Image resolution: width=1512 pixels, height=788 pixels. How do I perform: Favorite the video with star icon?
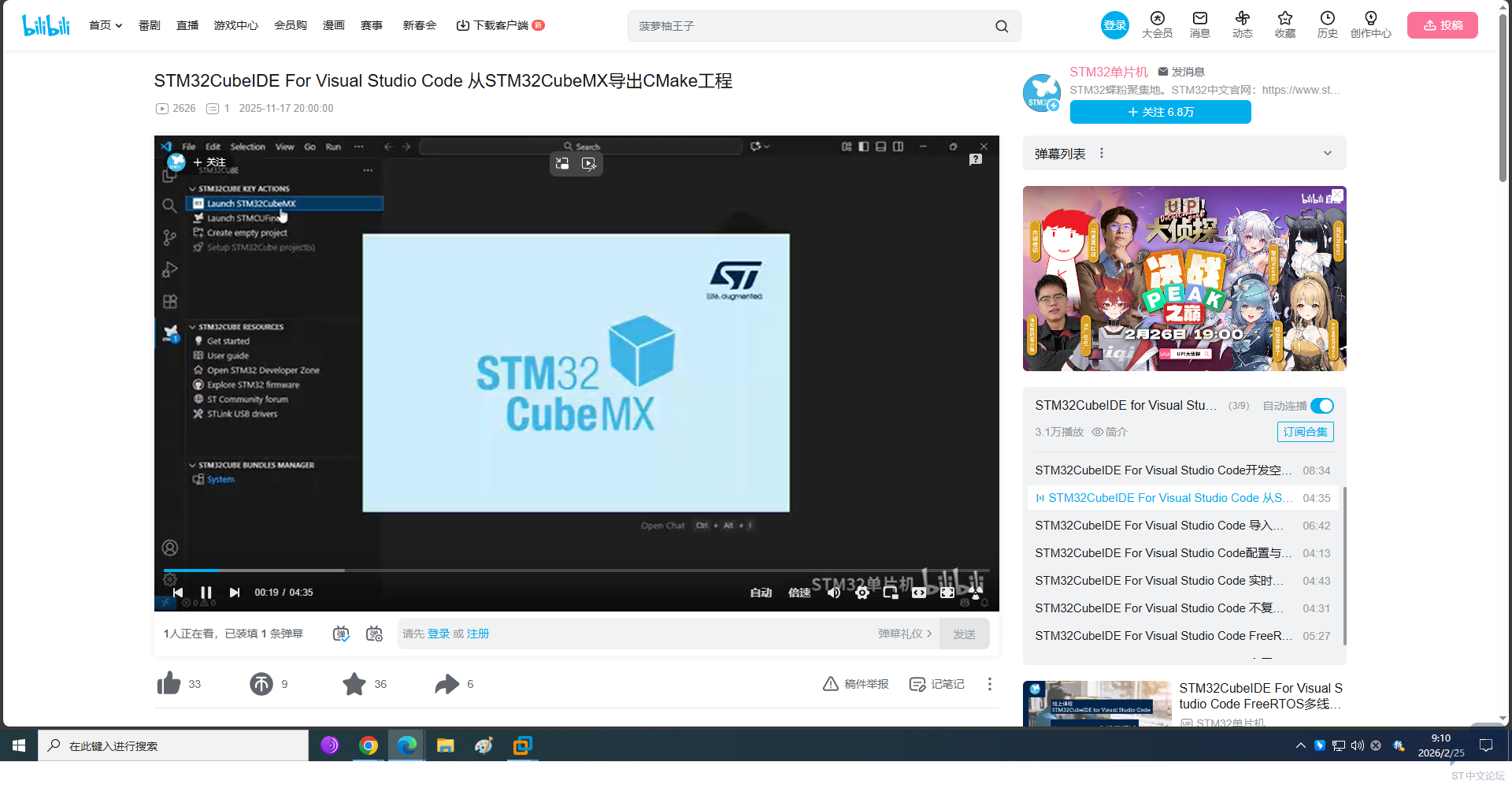pyautogui.click(x=354, y=684)
